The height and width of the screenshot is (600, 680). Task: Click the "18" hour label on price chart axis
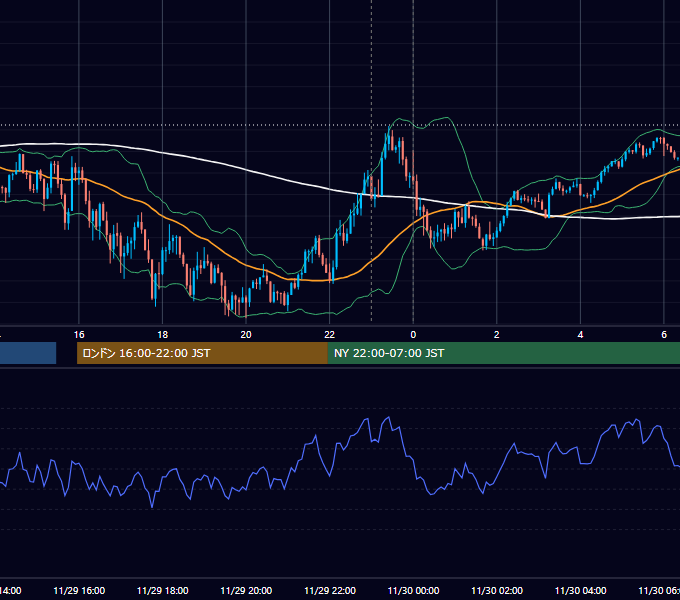(162, 335)
